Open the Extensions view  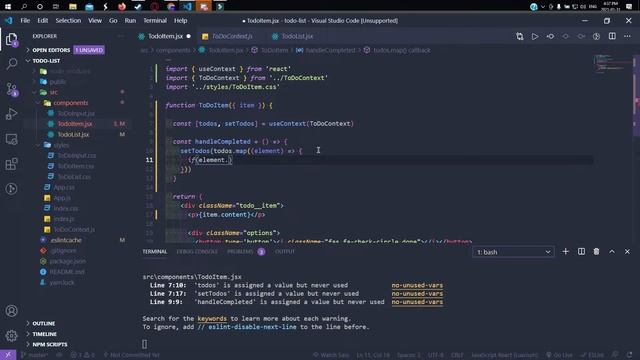coord(11,164)
